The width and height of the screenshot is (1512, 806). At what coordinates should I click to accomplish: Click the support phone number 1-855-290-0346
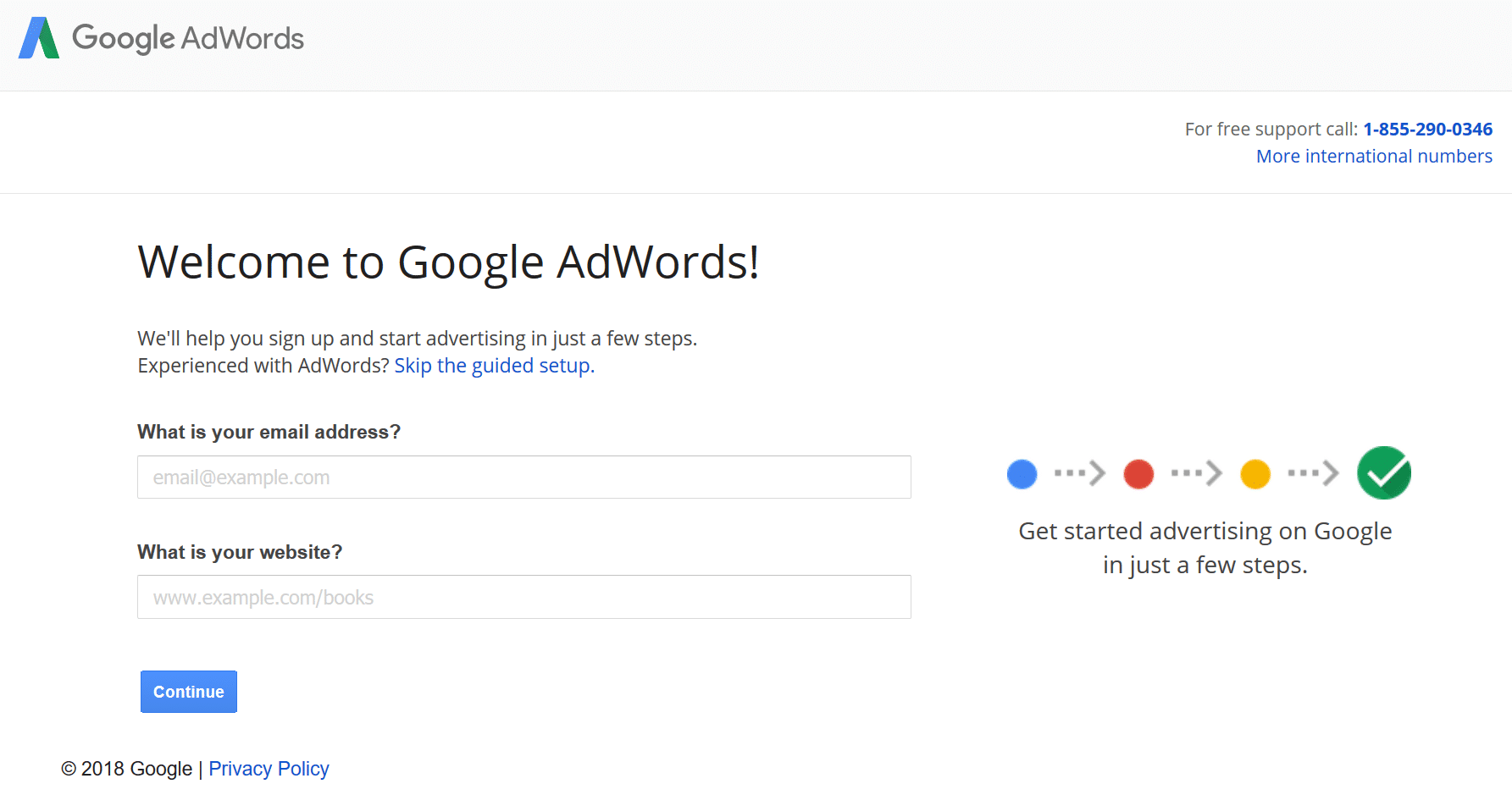tap(1428, 129)
